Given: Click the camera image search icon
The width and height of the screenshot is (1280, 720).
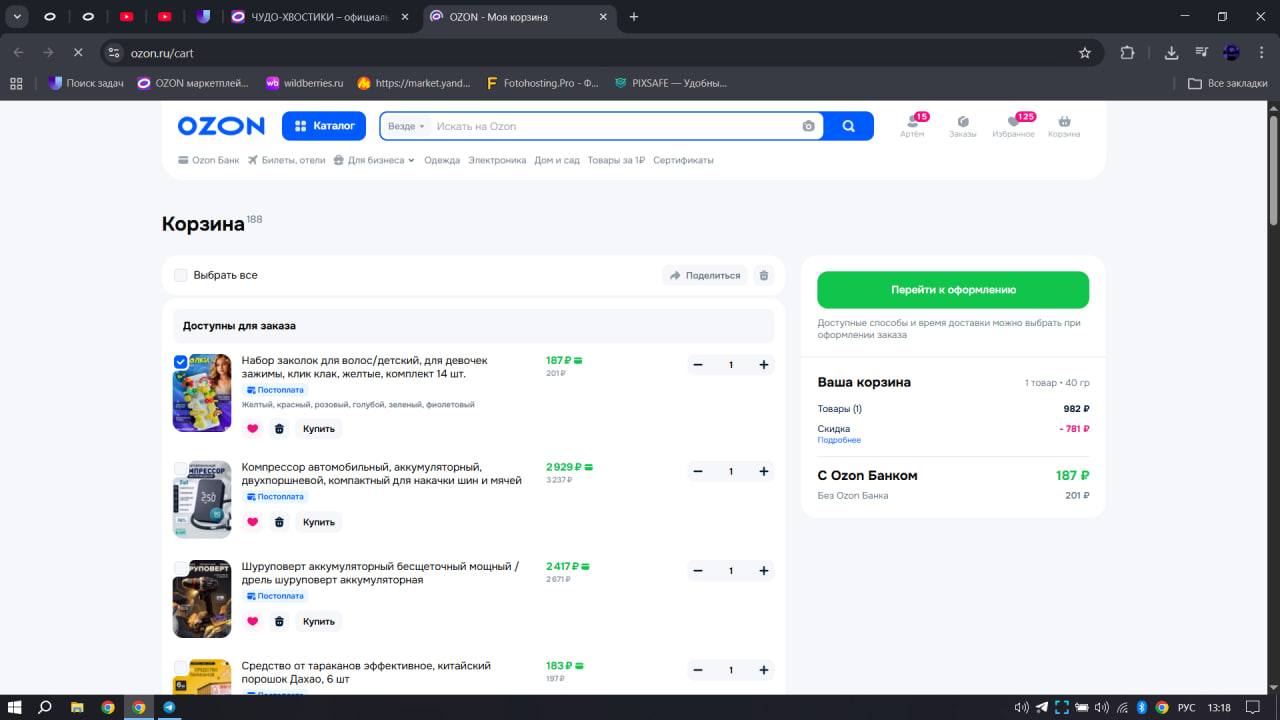Looking at the screenshot, I should click(x=808, y=126).
